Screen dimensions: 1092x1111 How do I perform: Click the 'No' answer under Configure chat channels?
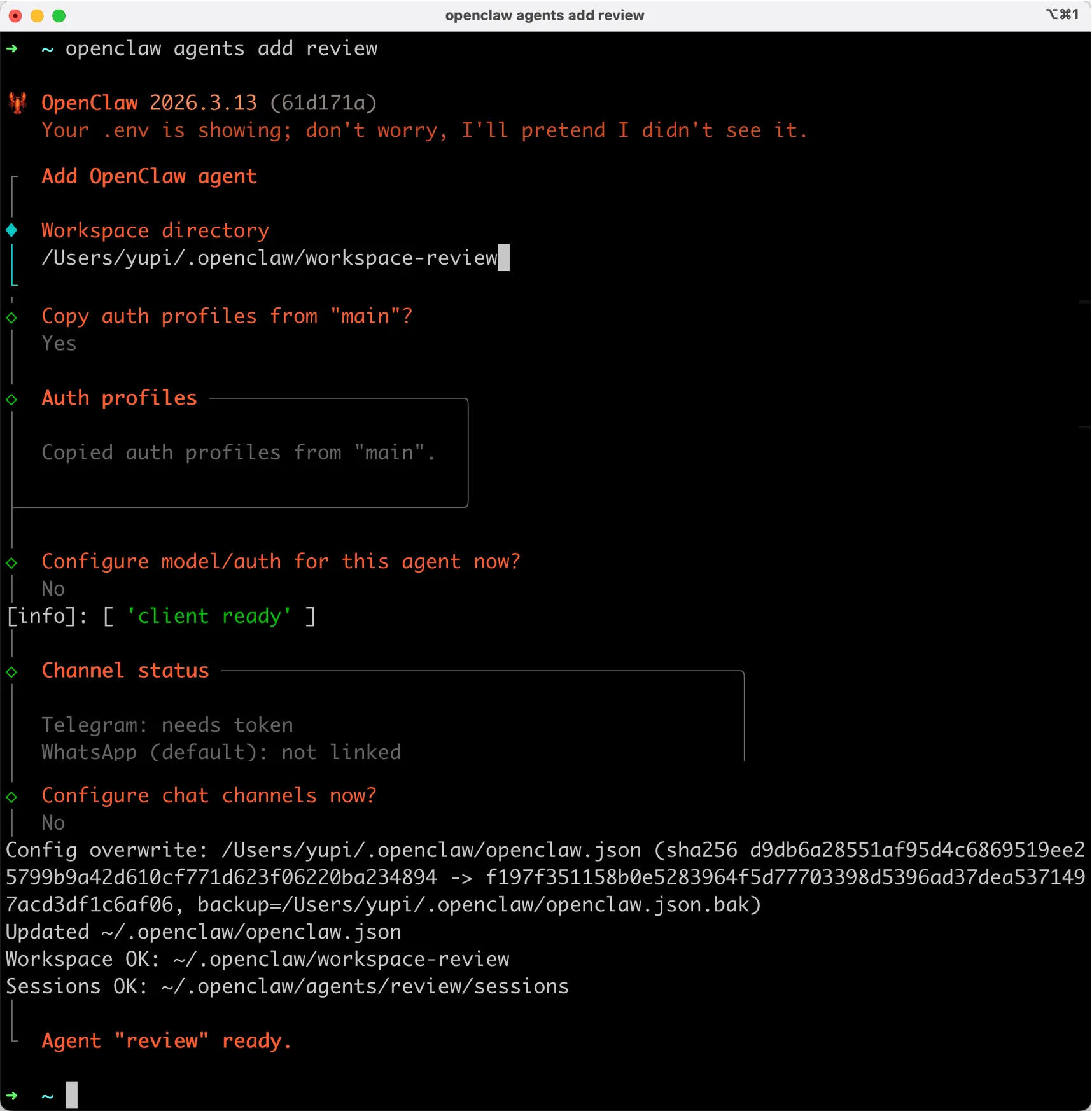pos(53,823)
